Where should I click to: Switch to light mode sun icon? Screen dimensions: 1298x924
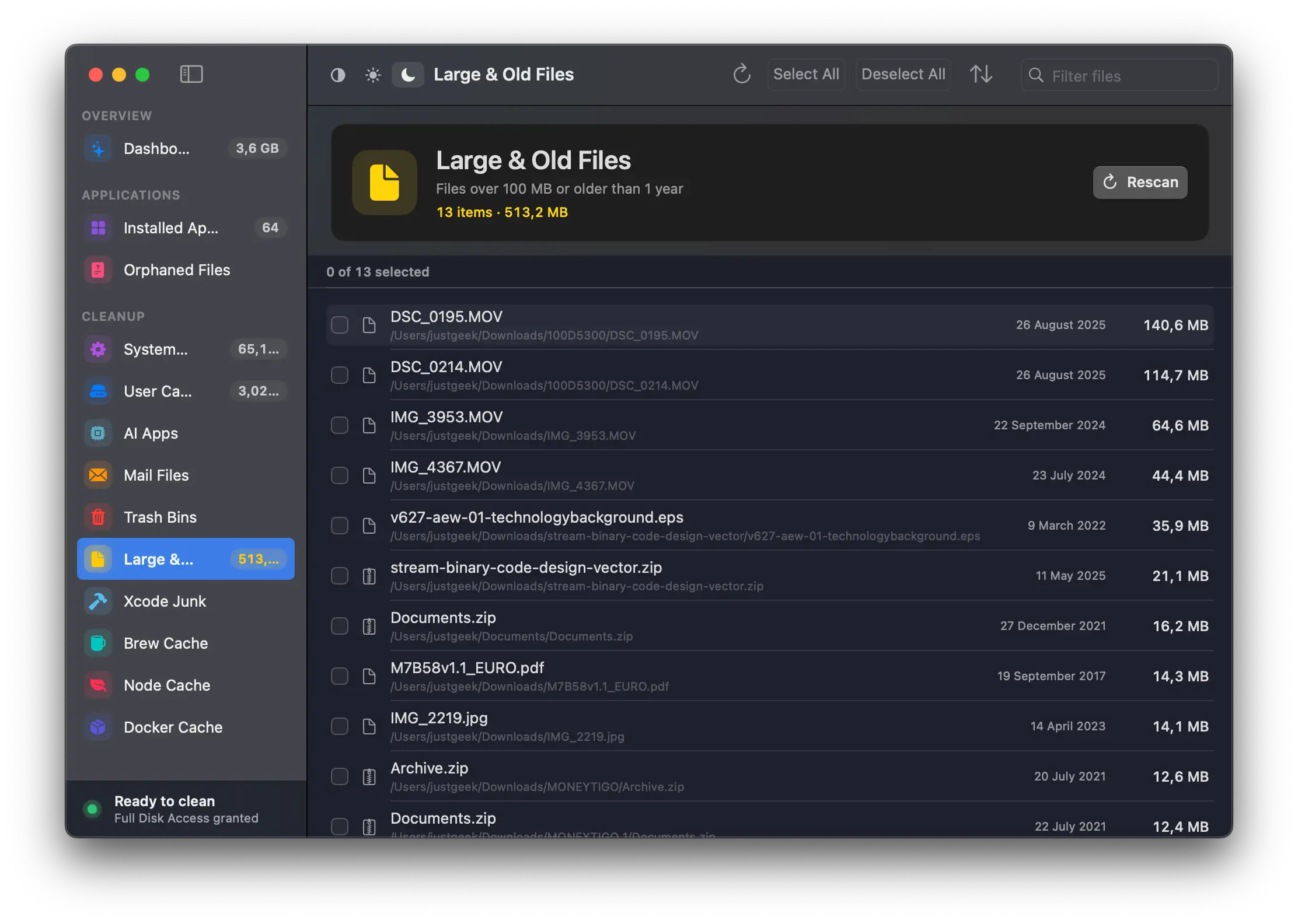[x=373, y=75]
